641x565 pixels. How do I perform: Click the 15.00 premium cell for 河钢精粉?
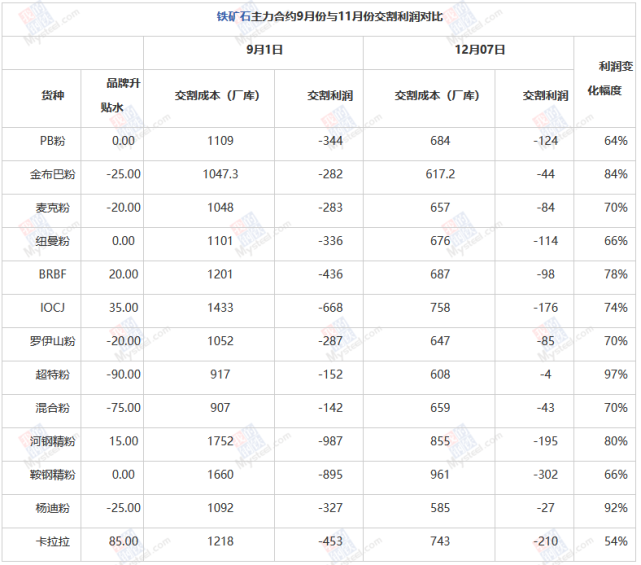[x=123, y=441]
